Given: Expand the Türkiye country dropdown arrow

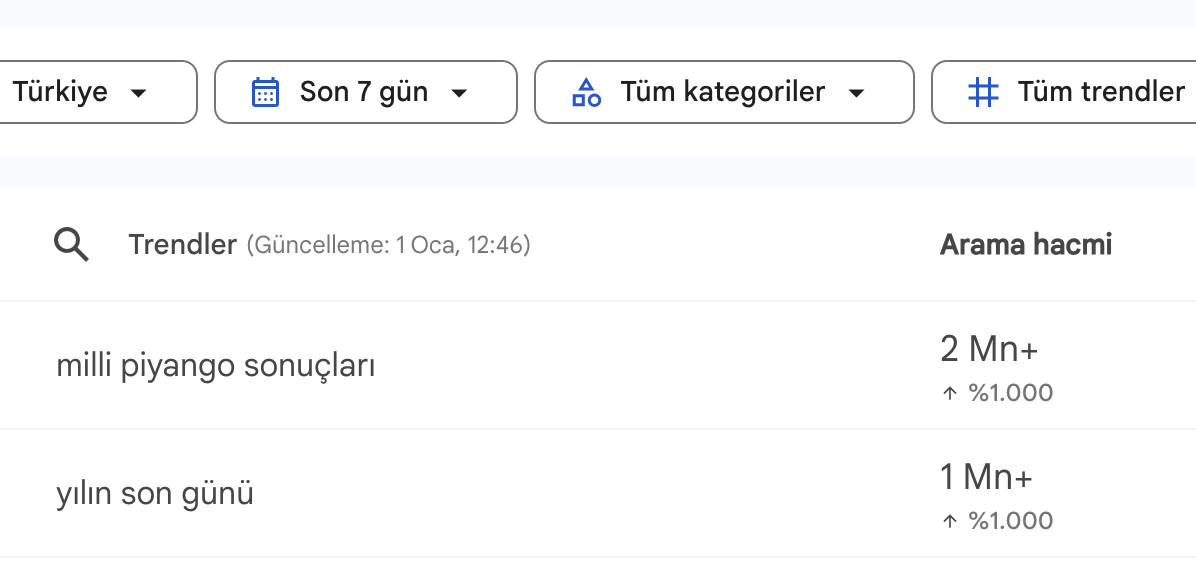Looking at the screenshot, I should [x=139, y=93].
